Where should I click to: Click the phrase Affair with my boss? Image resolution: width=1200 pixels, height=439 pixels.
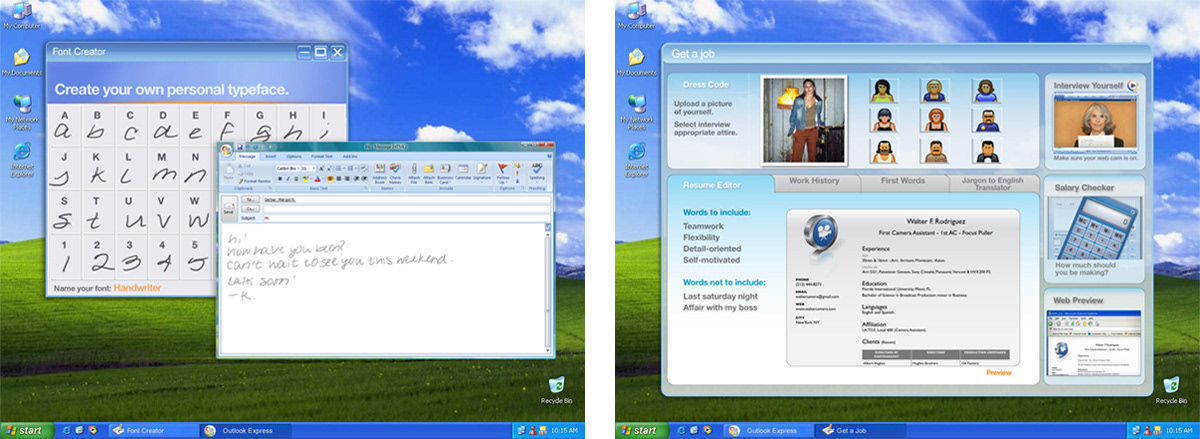pos(720,307)
